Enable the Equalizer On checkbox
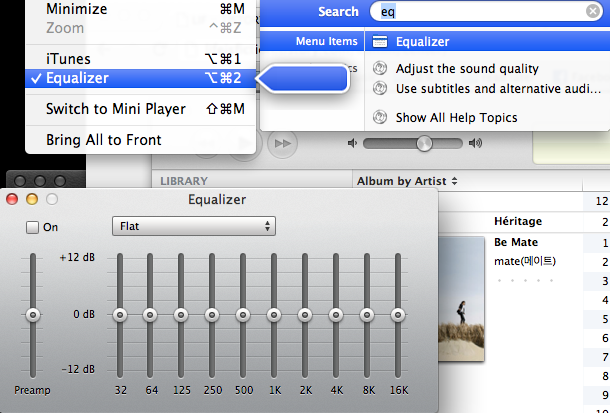 32,227
